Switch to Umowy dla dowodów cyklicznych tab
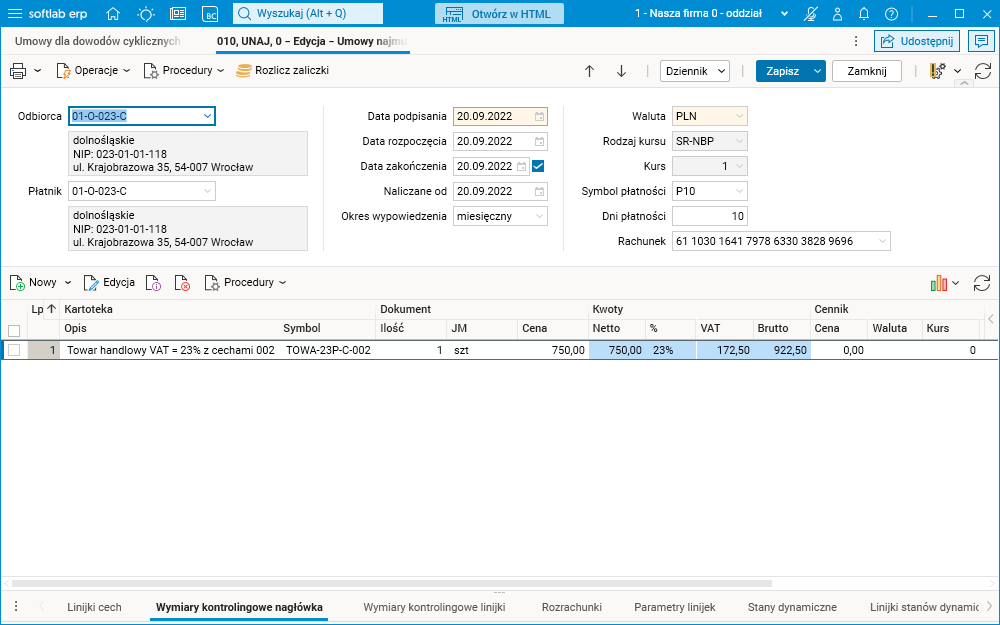This screenshot has height=625, width=1000. coord(98,41)
